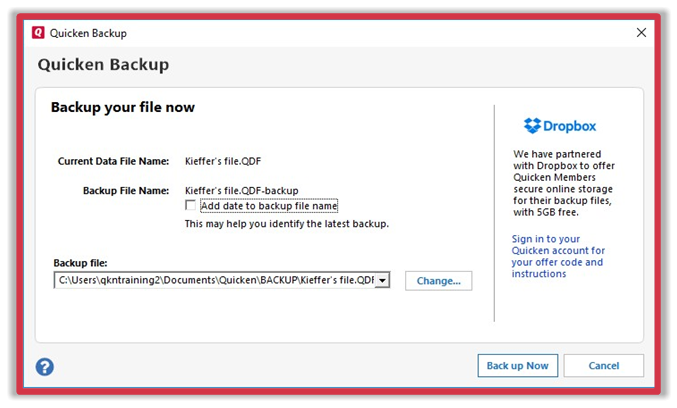Open the Sign in to your Quicken account link

[558, 256]
